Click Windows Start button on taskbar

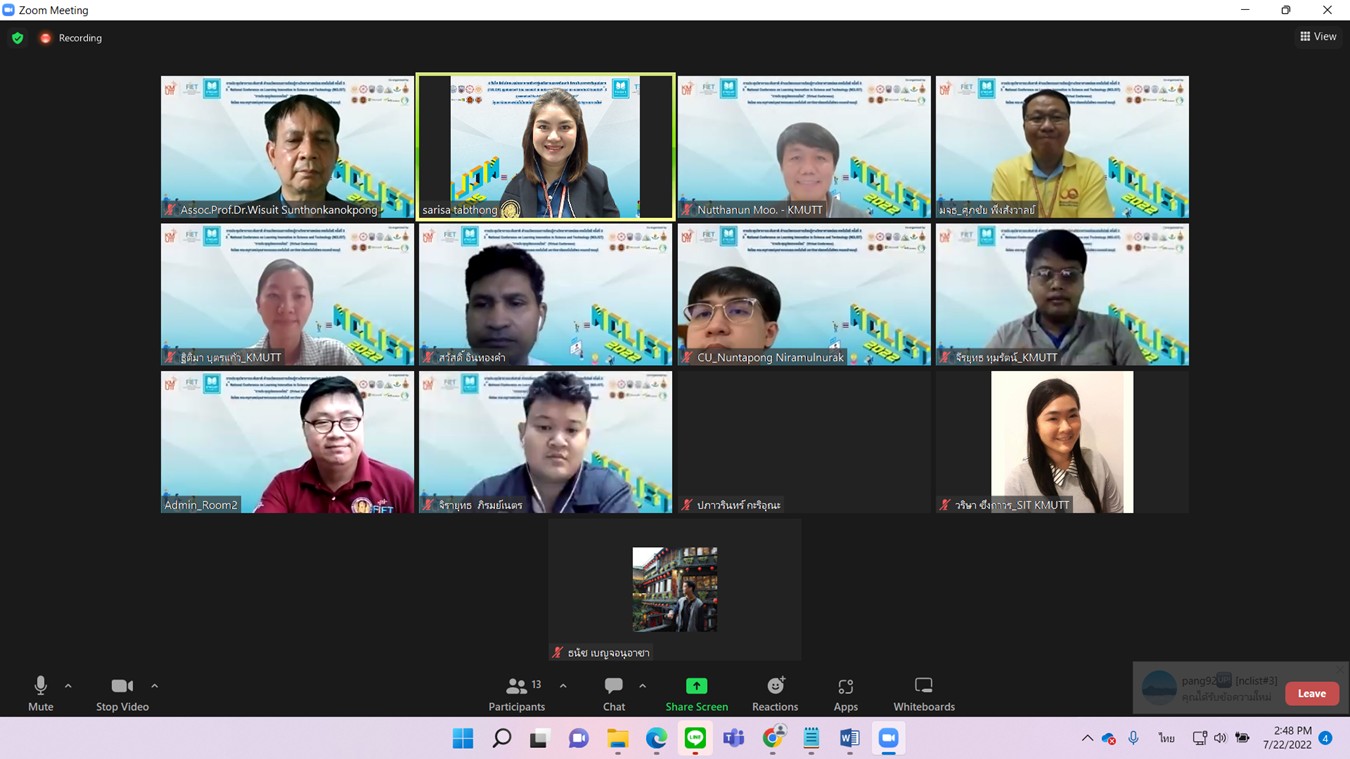[x=463, y=738]
